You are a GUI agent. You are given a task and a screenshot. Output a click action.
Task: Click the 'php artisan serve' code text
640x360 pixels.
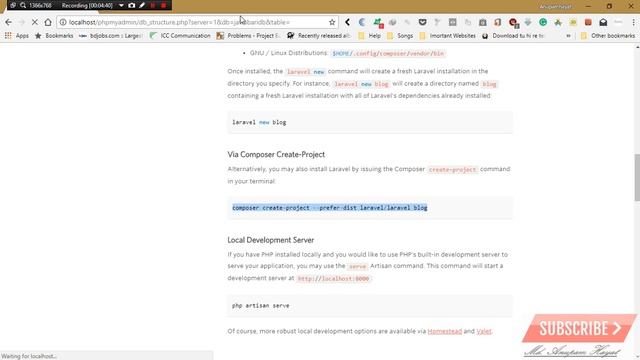coord(261,305)
